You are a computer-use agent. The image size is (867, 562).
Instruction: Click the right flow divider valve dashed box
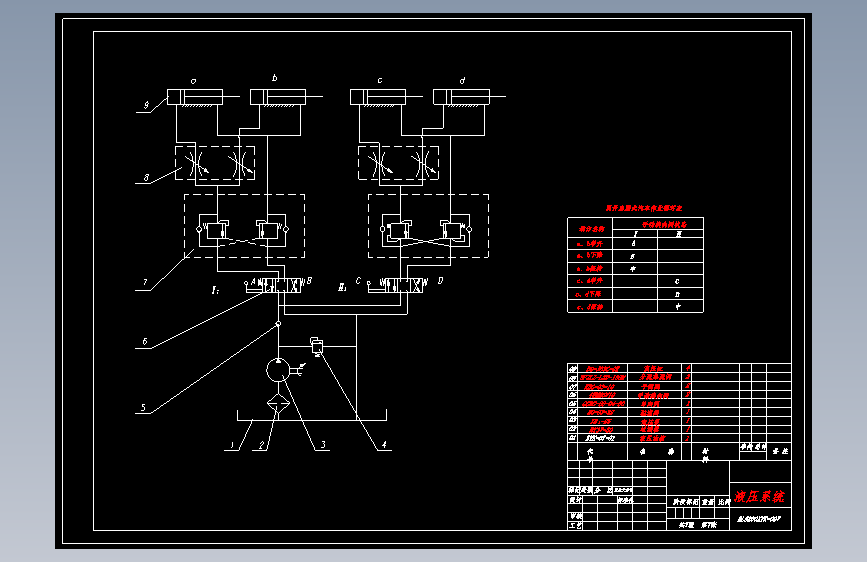tap(399, 163)
